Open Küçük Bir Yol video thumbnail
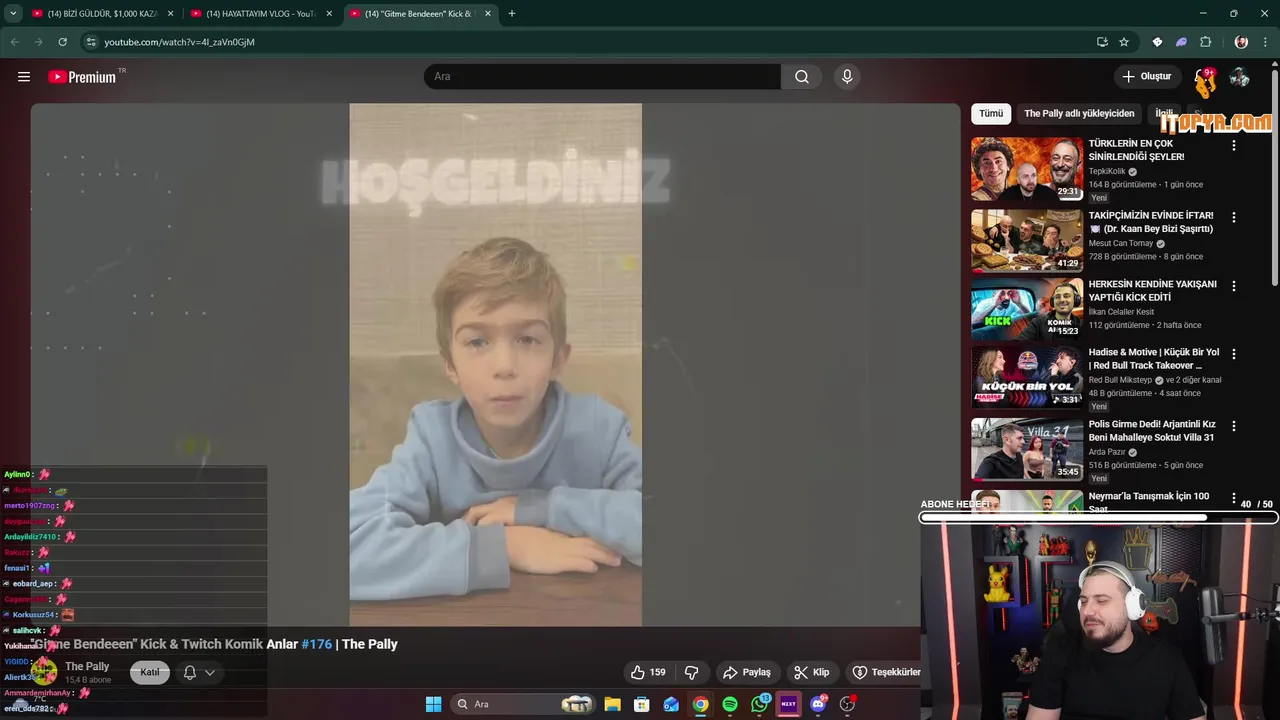 (x=1027, y=377)
